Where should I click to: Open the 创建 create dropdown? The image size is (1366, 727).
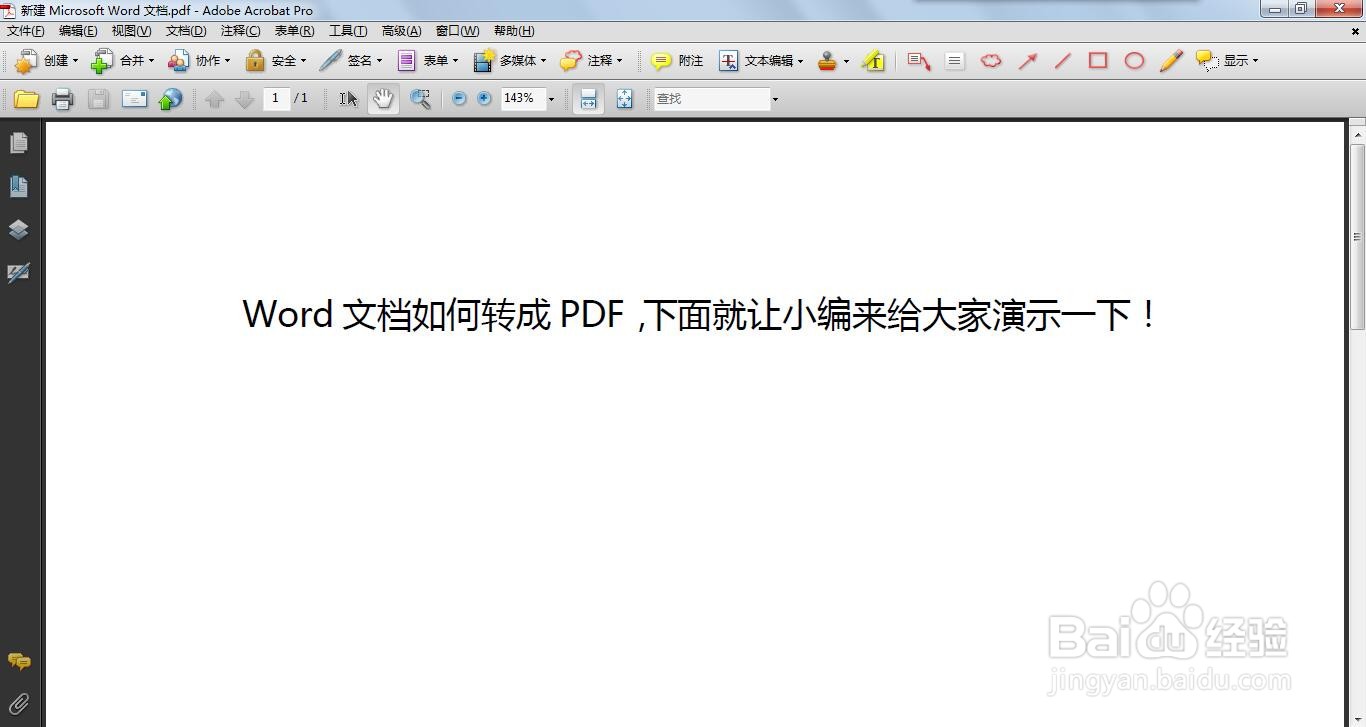click(x=48, y=61)
